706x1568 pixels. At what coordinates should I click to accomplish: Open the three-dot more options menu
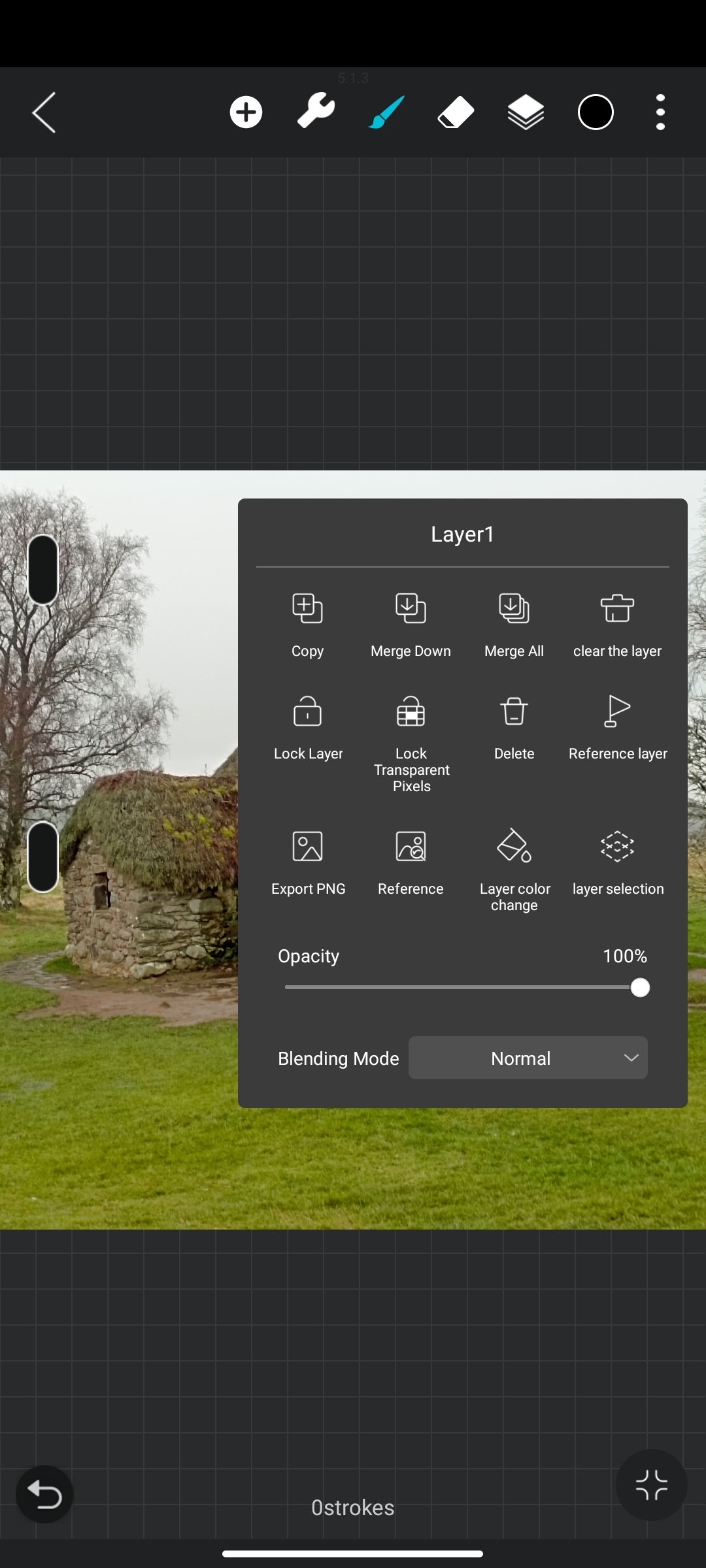(x=660, y=112)
